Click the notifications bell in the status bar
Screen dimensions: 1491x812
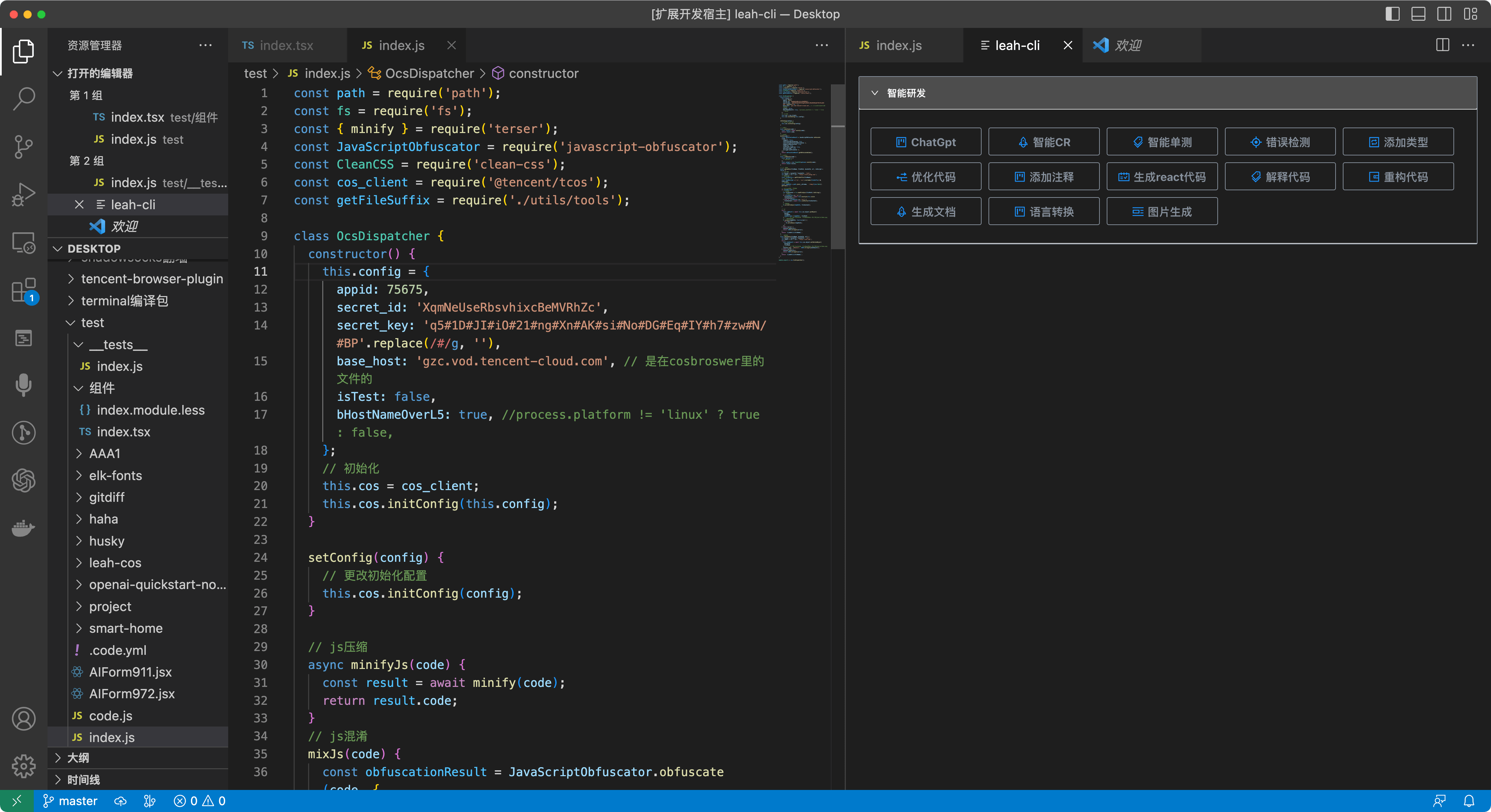pos(1469,801)
